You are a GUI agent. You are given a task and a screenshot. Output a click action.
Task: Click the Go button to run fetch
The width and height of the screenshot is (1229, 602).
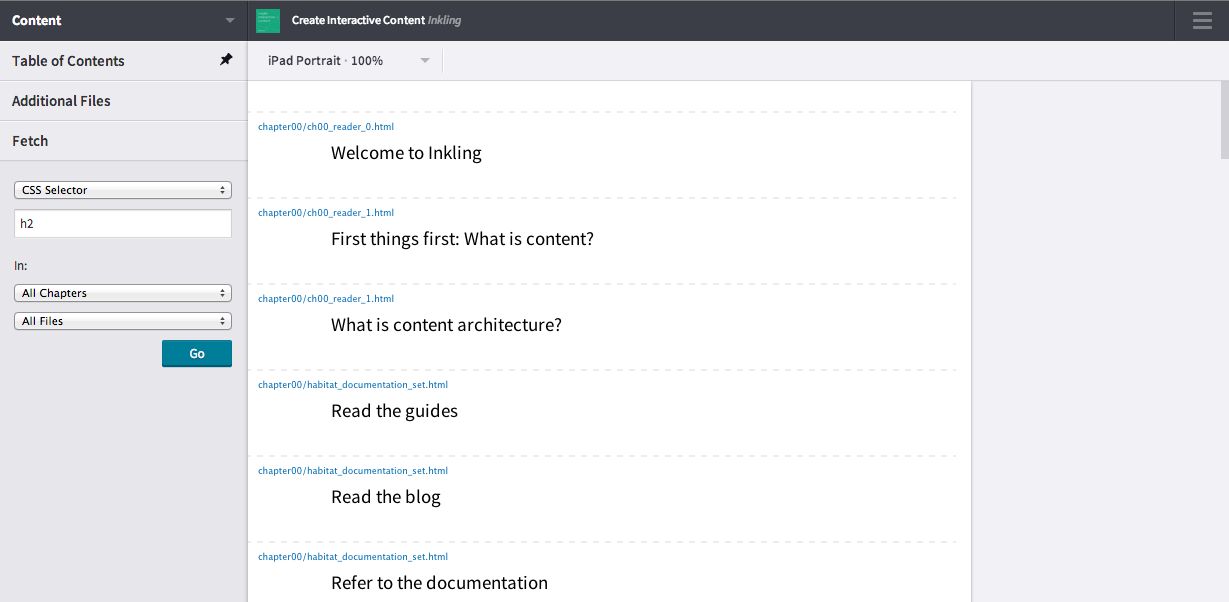tap(196, 353)
